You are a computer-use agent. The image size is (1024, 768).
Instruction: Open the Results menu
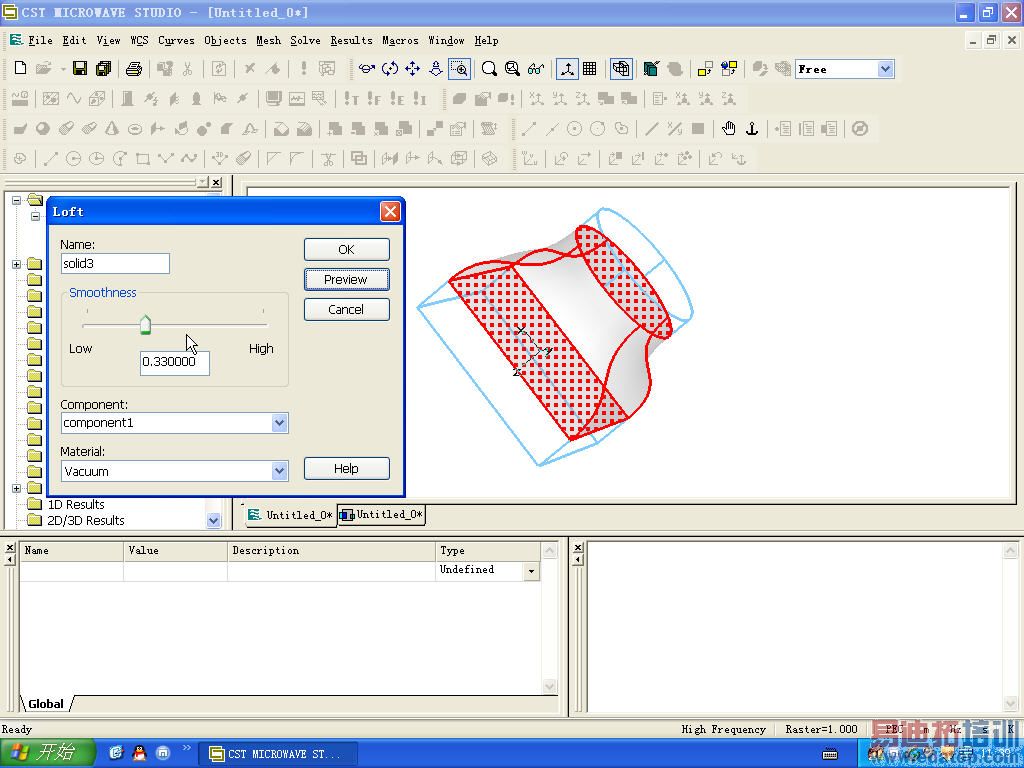click(351, 40)
